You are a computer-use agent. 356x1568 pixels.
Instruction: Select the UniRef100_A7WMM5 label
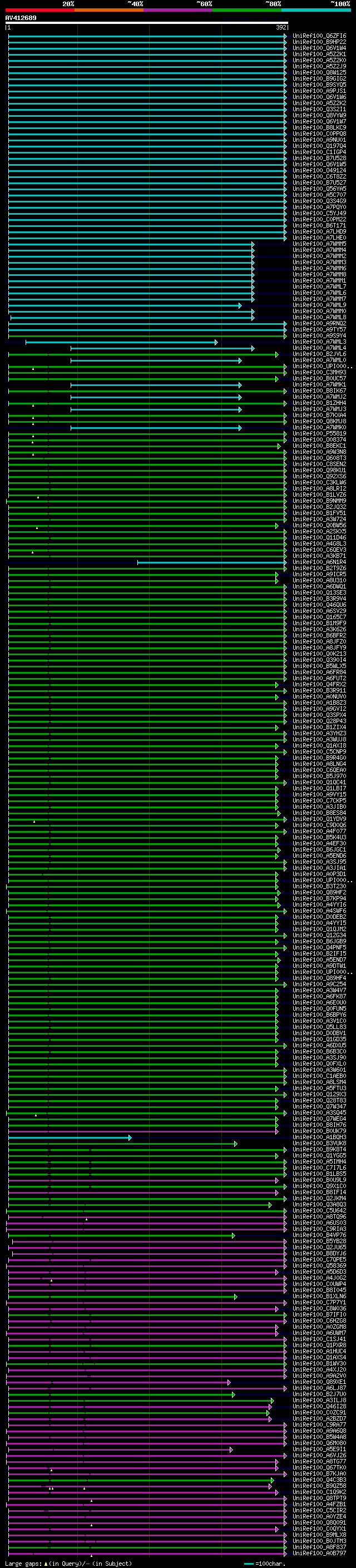point(319,244)
